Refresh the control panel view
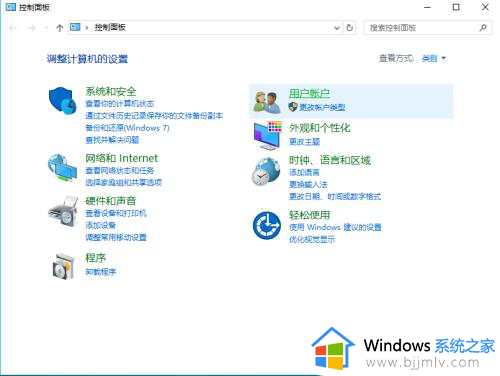This screenshot has width=500, height=376. [349, 28]
